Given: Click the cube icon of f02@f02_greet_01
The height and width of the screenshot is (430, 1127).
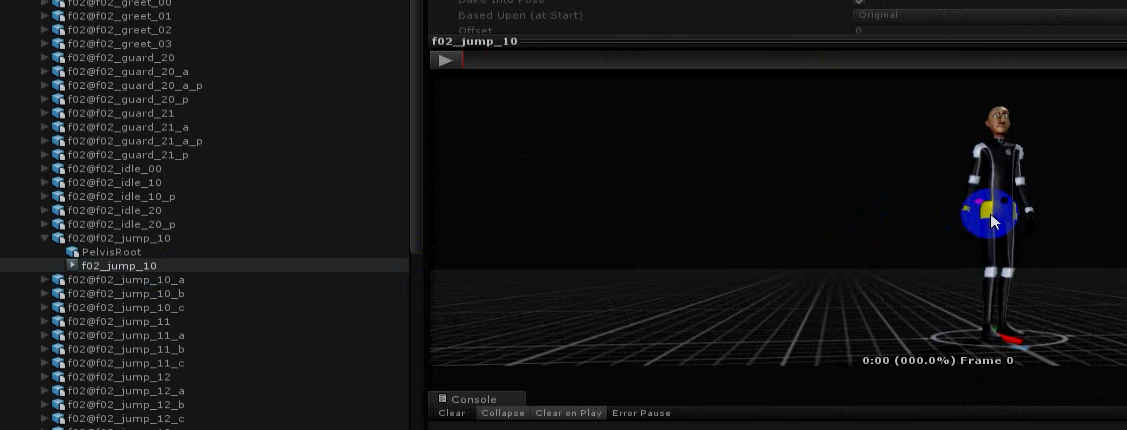Looking at the screenshot, I should click(58, 16).
